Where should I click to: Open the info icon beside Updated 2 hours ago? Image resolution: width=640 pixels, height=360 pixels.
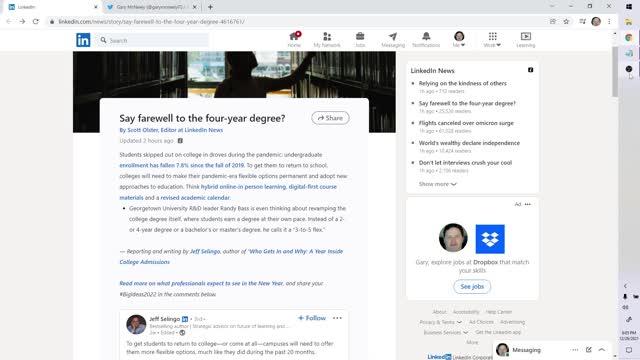coord(180,141)
